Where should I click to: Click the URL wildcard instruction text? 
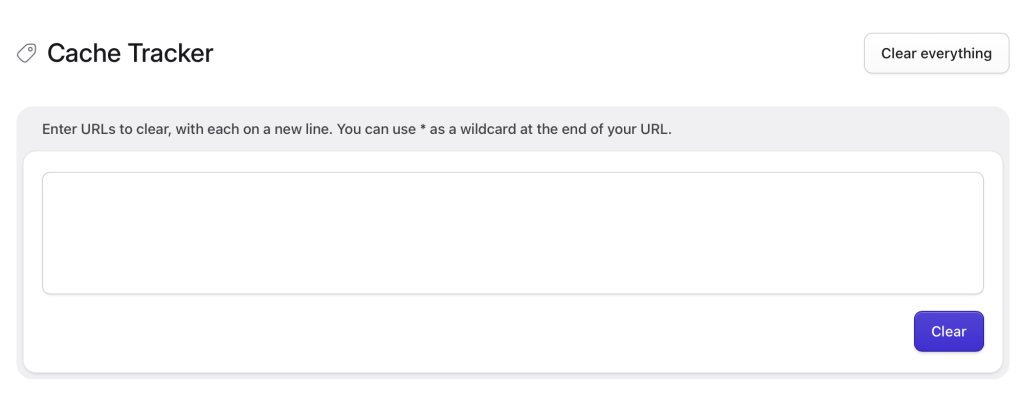coord(356,131)
